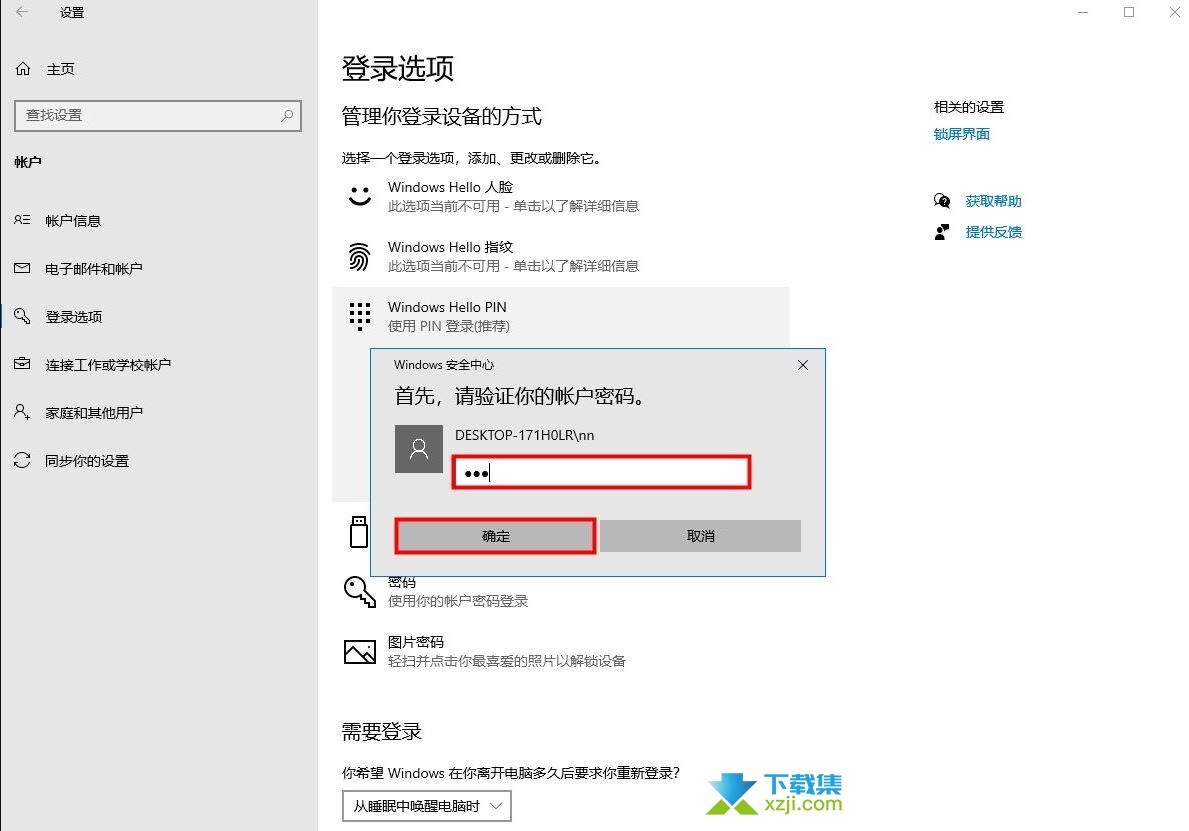Click the 密码 key icon
Viewport: 1189px width, 831px height.
(359, 591)
